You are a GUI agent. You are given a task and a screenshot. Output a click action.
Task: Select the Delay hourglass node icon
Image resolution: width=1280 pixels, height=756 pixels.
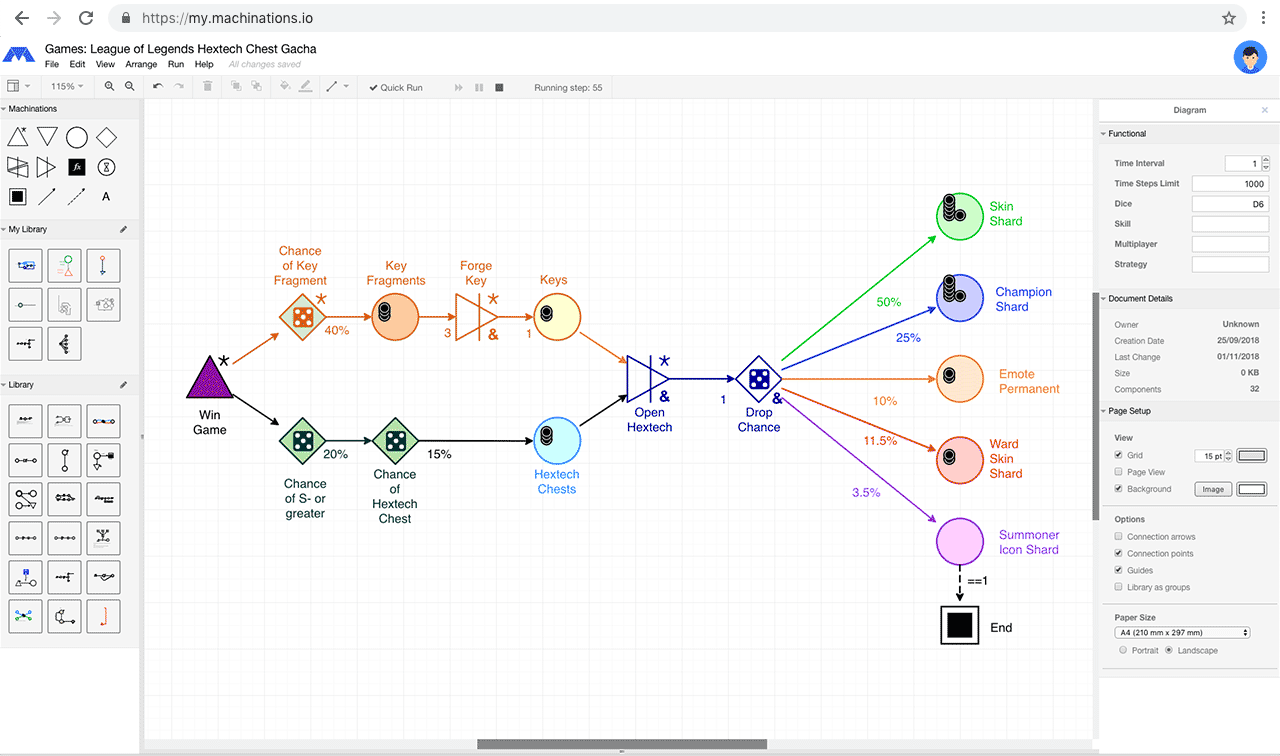(106, 167)
